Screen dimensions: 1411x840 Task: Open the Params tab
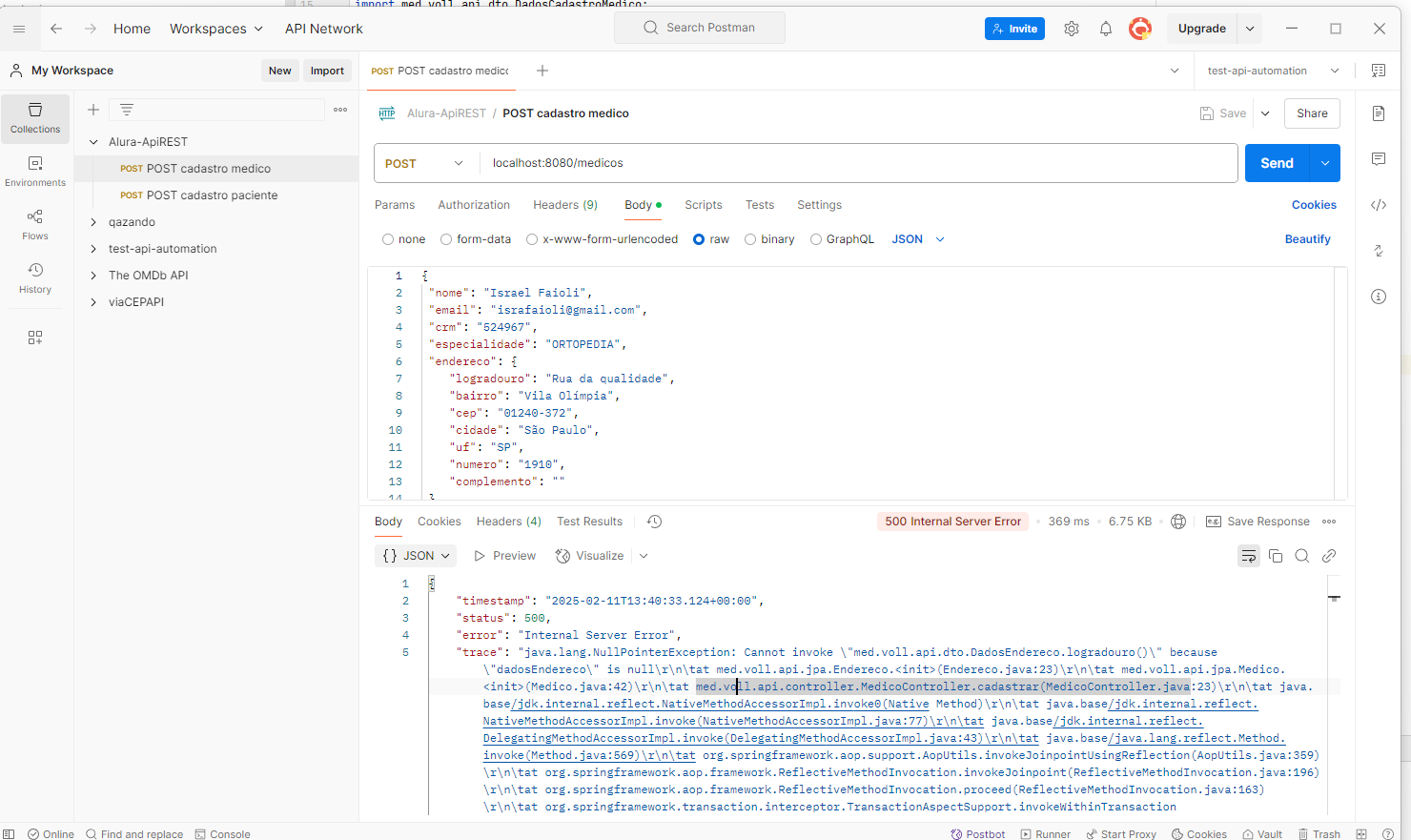pyautogui.click(x=395, y=205)
